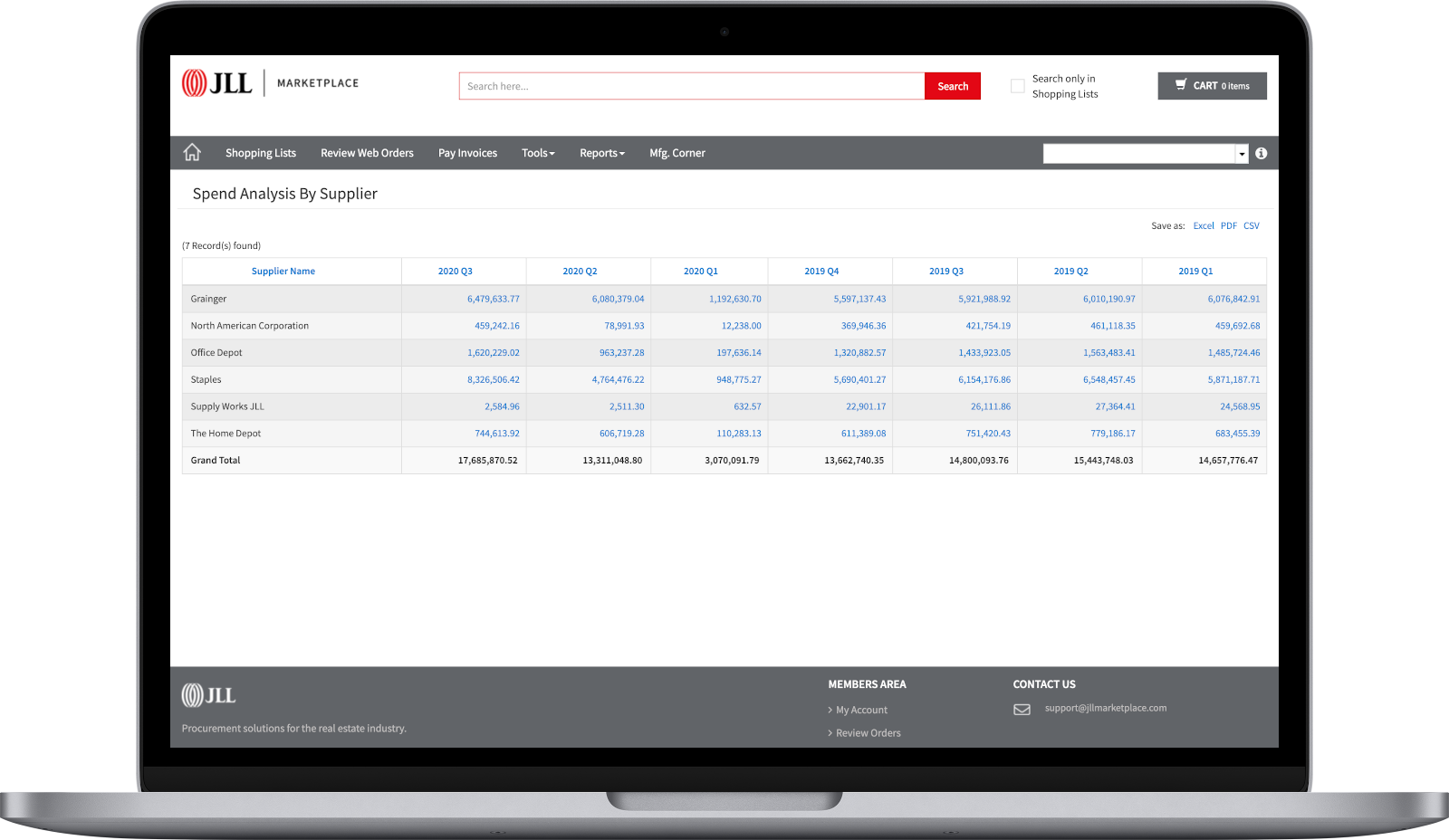Open Review Web Orders menu item
Image resolution: width=1449 pixels, height=840 pixels.
pyautogui.click(x=367, y=153)
